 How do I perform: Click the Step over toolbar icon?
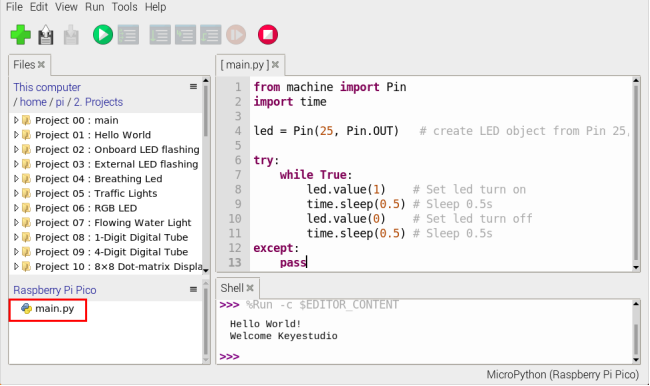point(160,34)
